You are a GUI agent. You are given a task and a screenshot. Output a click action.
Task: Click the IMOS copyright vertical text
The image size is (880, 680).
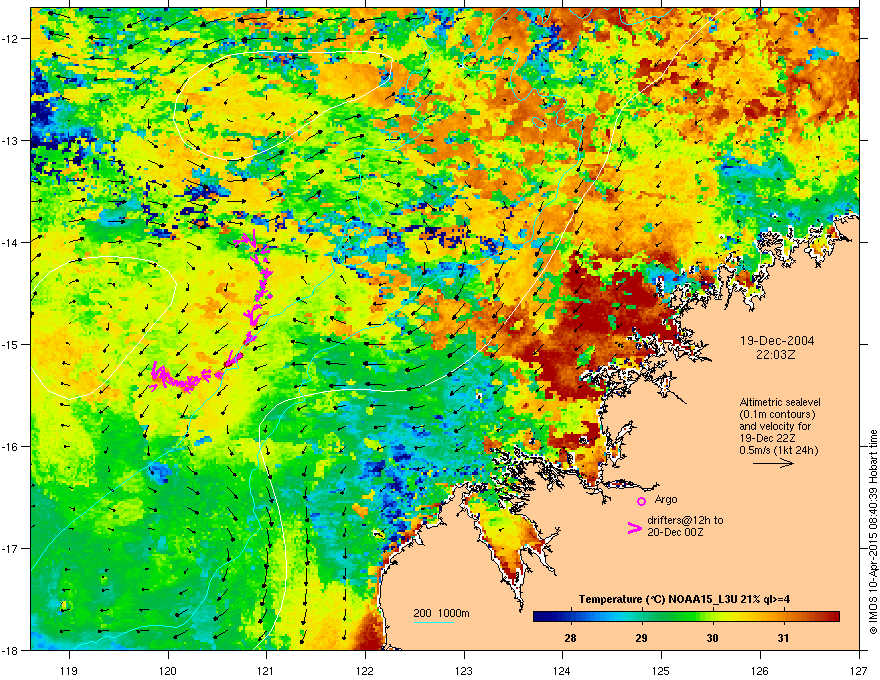873,532
